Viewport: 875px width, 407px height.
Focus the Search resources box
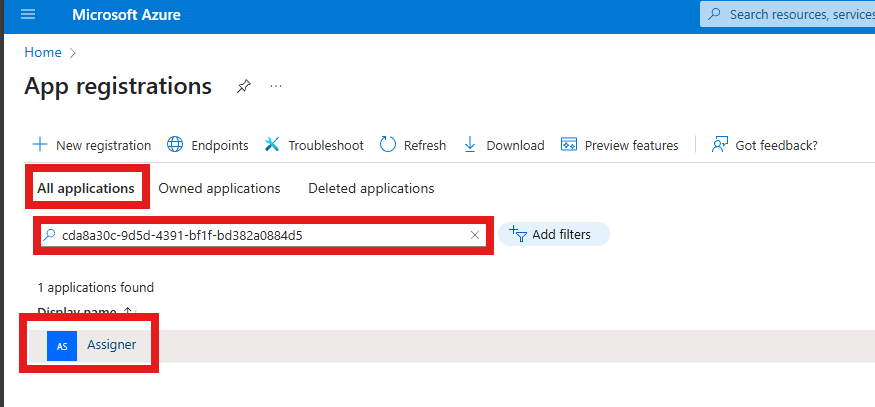tap(787, 15)
